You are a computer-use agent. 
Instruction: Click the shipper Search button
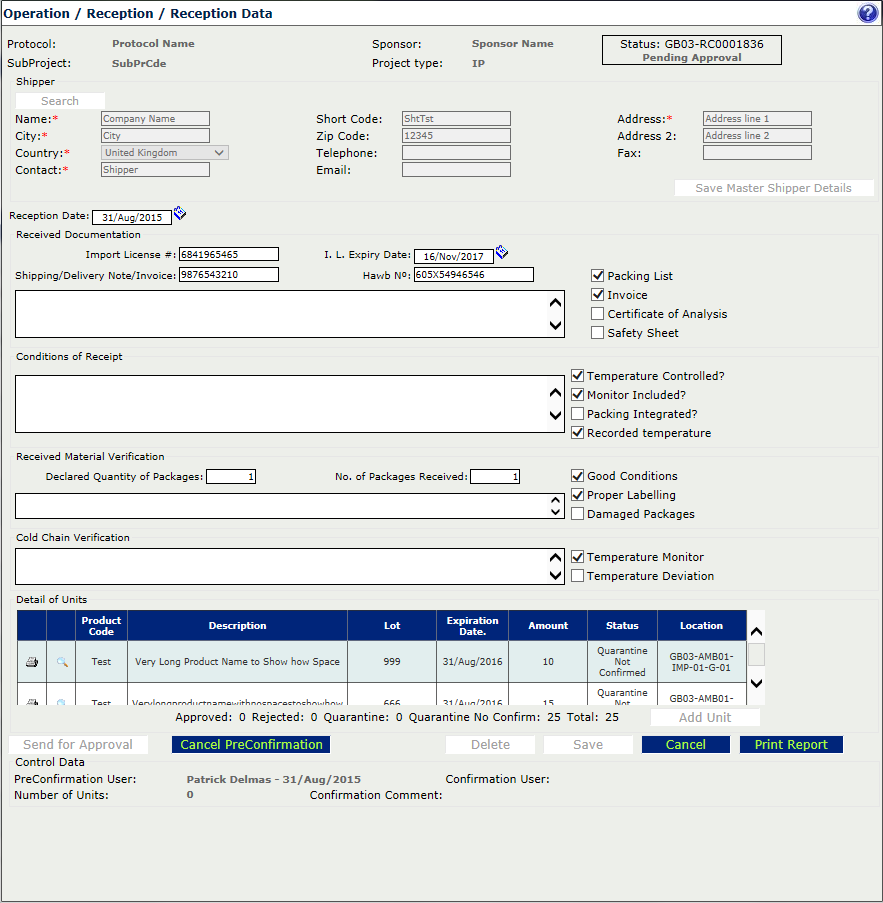(60, 101)
